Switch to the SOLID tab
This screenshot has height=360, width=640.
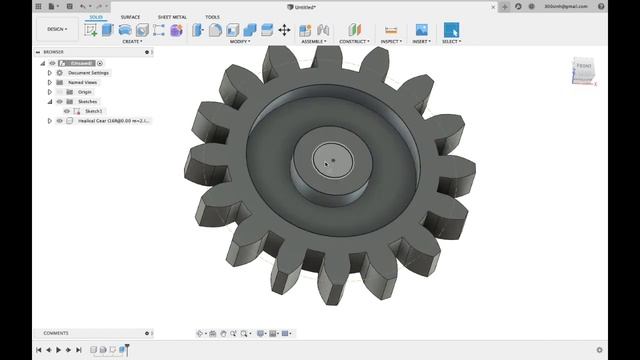coord(96,17)
